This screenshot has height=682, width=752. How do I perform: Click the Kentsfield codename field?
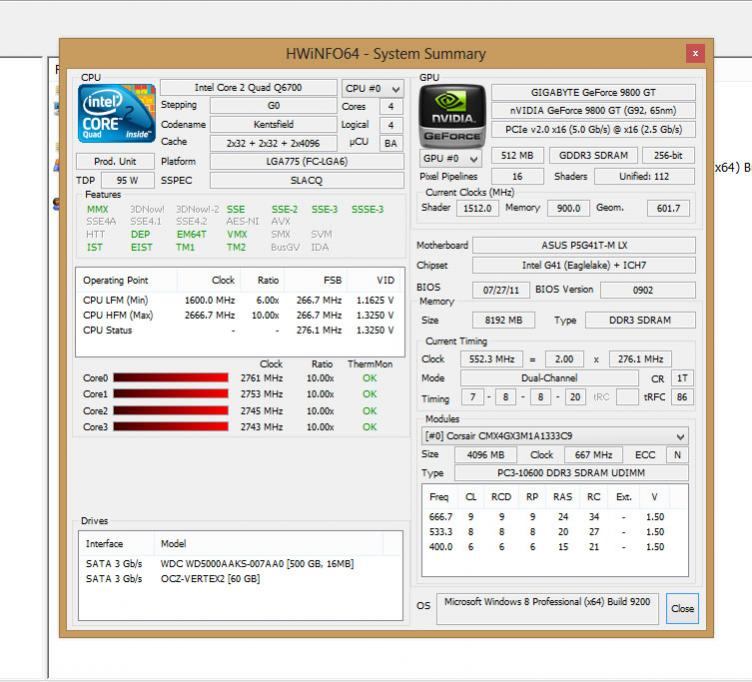click(x=273, y=124)
